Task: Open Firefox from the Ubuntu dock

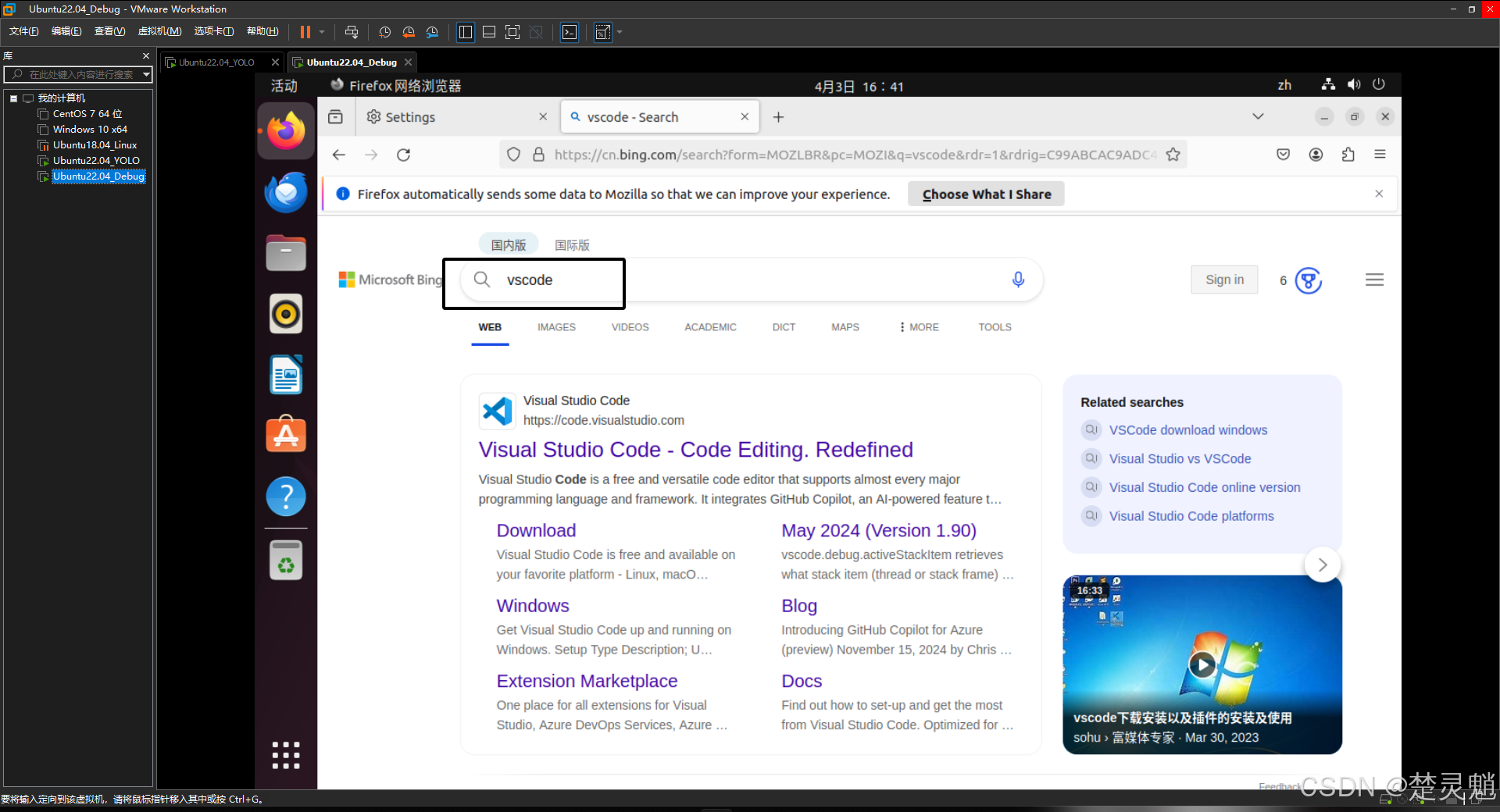Action: click(x=286, y=131)
